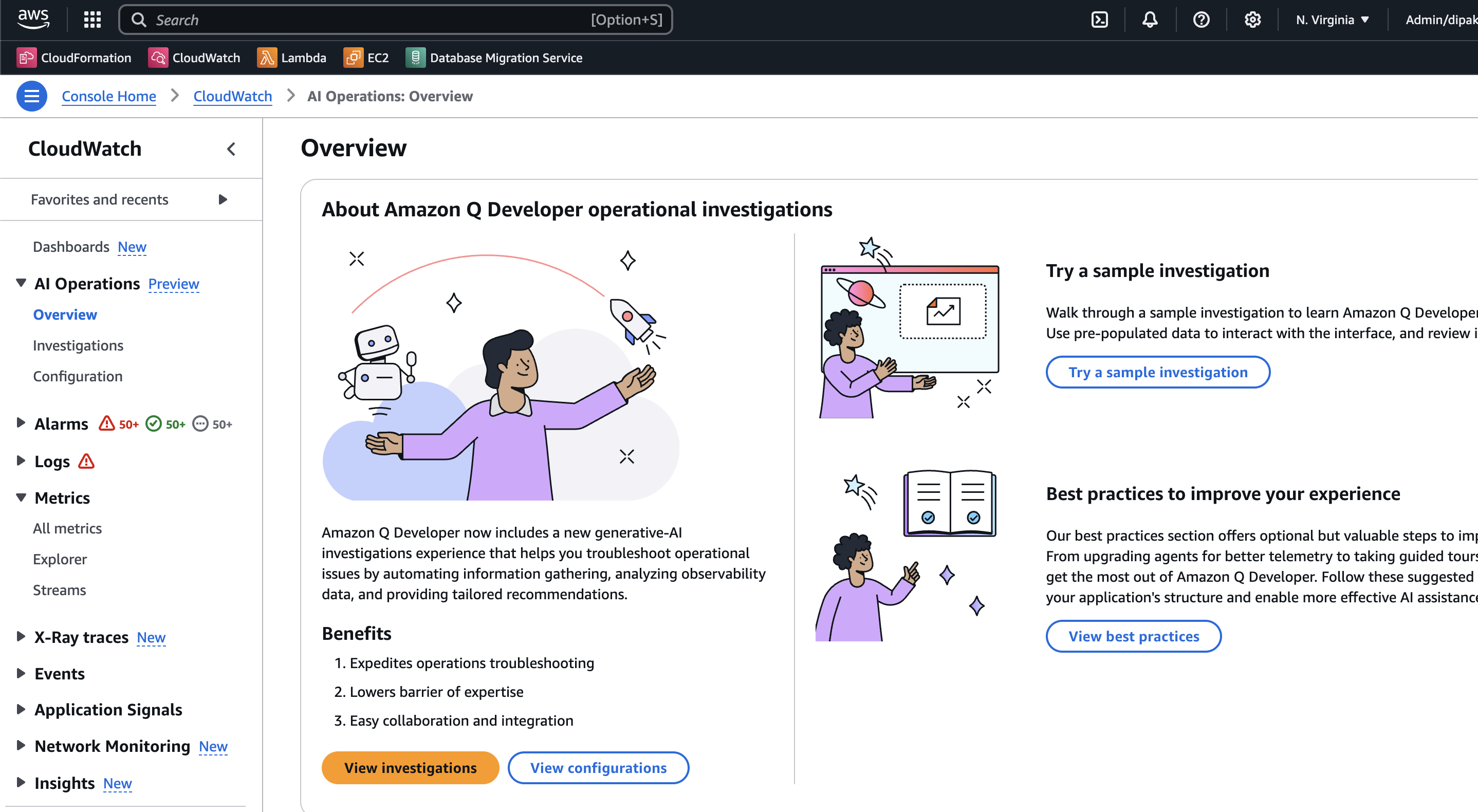The image size is (1478, 812).
Task: Expand the Alarms section
Action: [21, 423]
